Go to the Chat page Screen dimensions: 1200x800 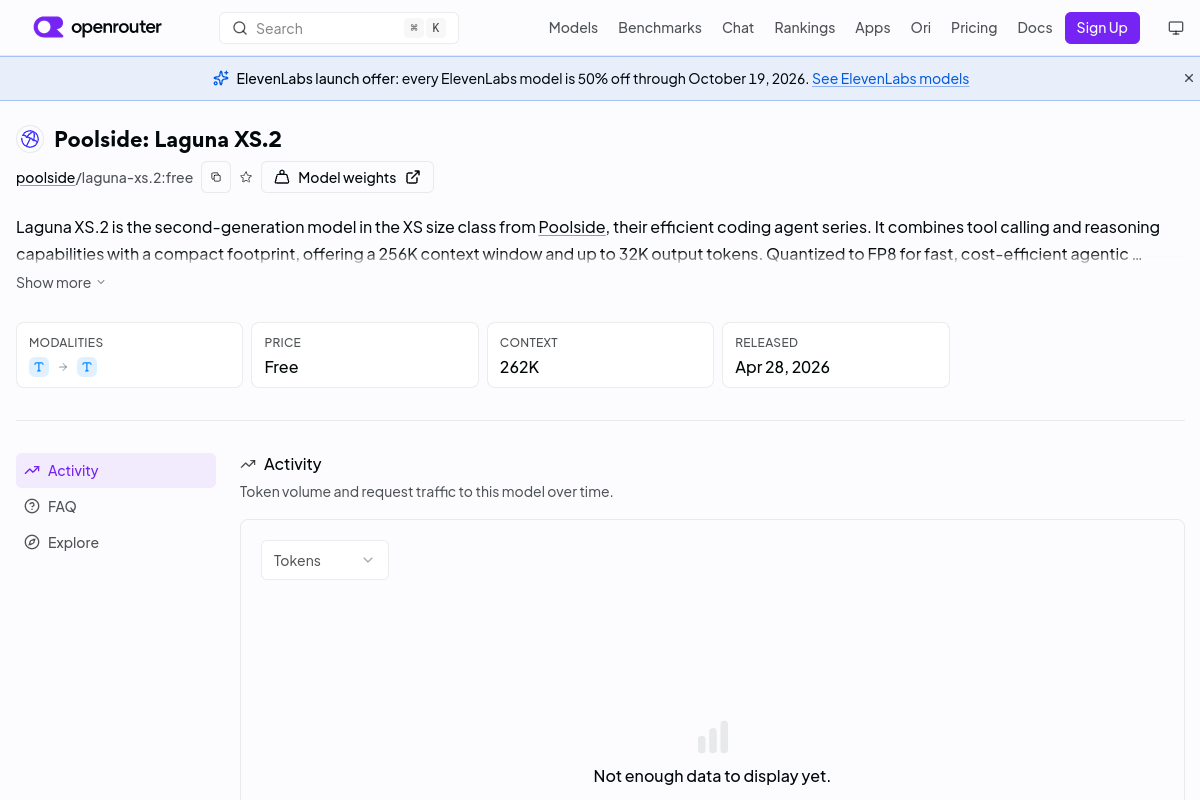point(738,28)
